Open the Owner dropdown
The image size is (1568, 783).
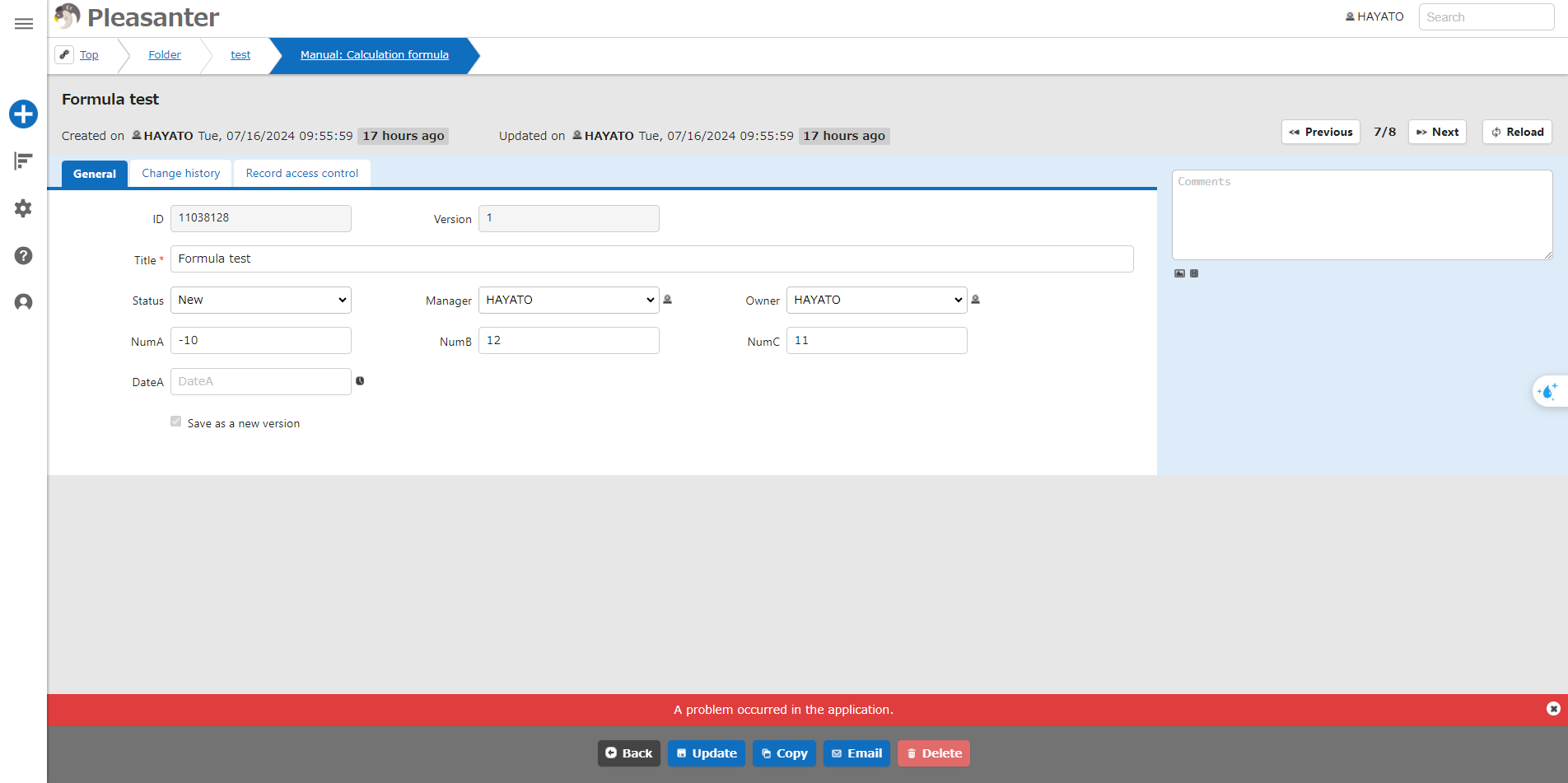tap(877, 300)
